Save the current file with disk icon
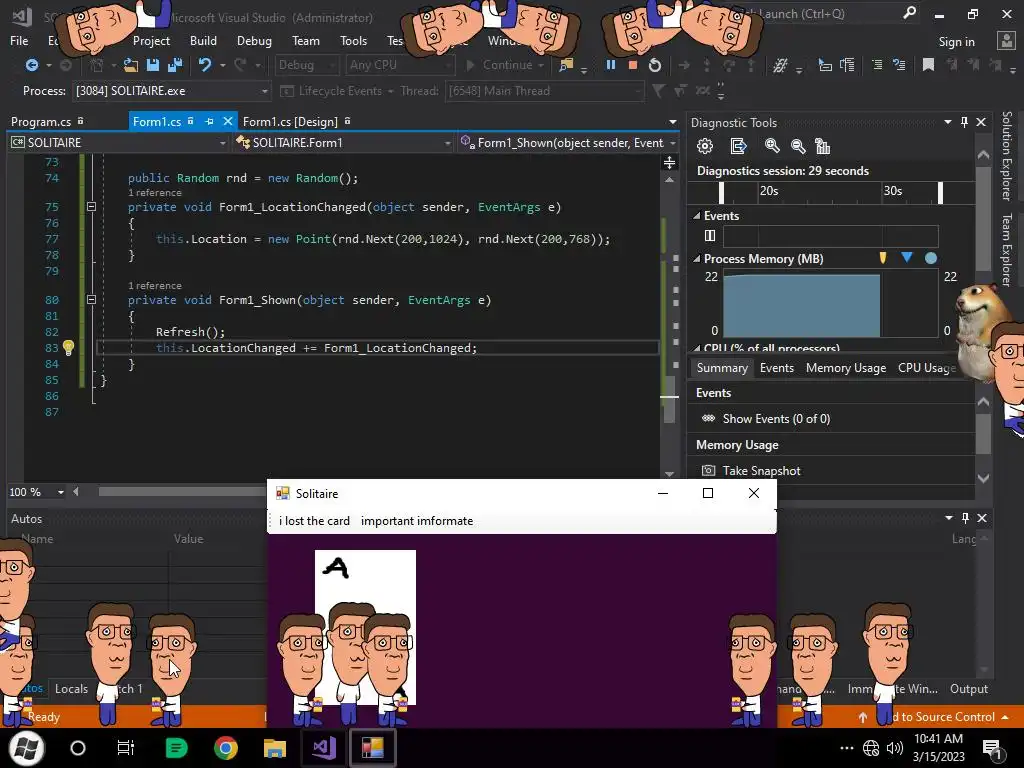Viewport: 1024px width, 768px height. click(153, 65)
